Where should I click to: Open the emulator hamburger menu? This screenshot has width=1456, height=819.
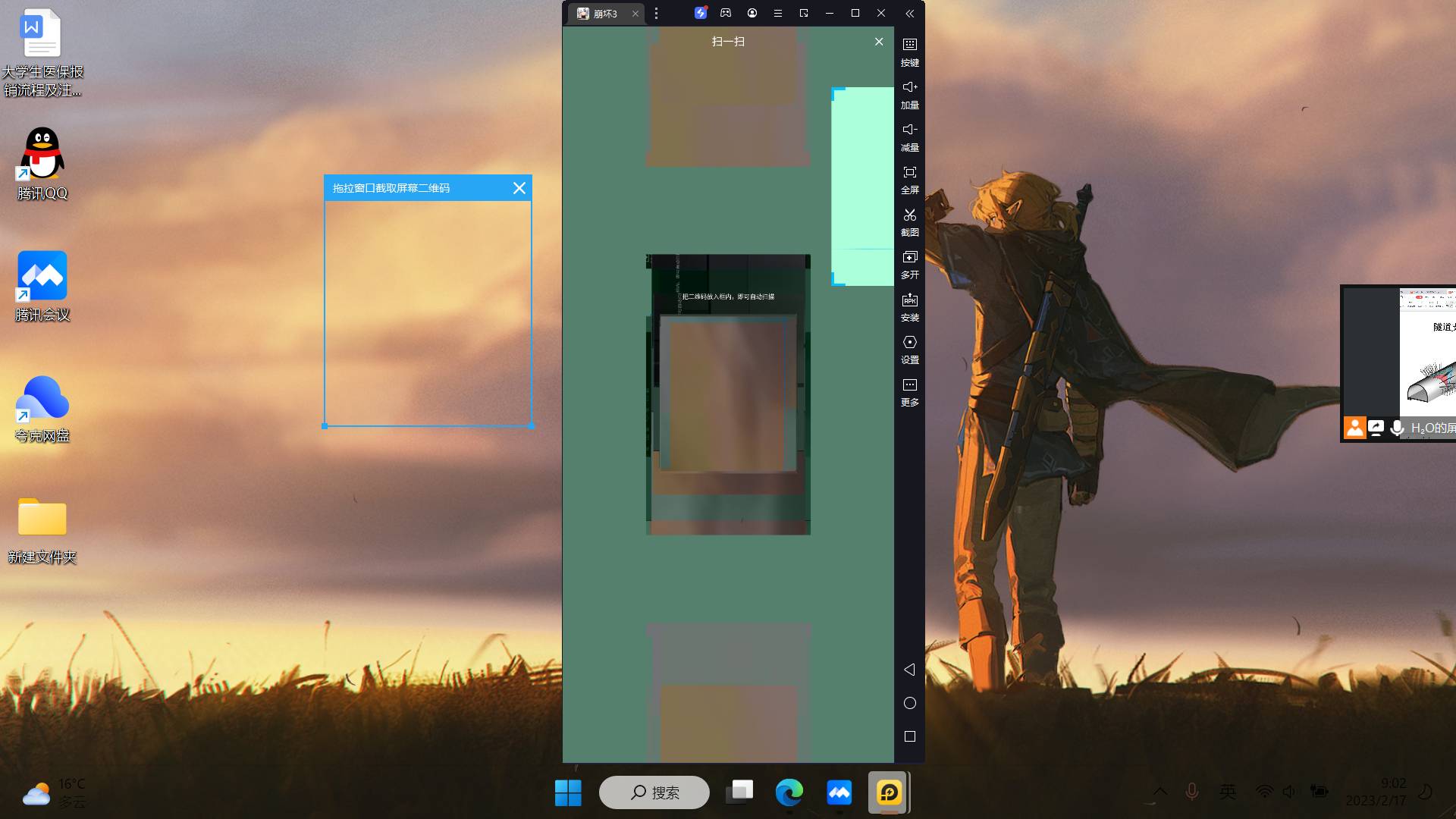[777, 14]
